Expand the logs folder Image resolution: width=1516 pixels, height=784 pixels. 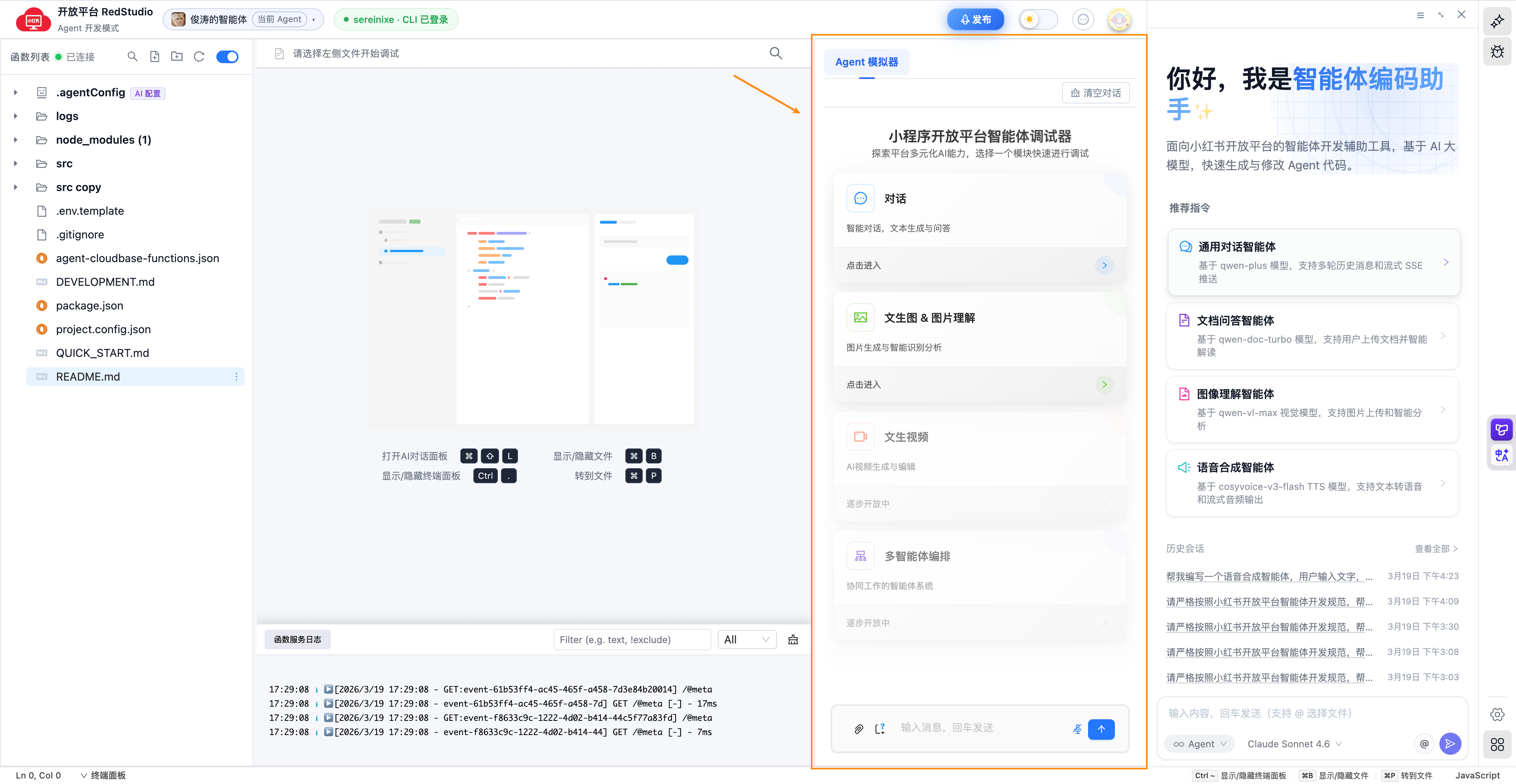[16, 116]
